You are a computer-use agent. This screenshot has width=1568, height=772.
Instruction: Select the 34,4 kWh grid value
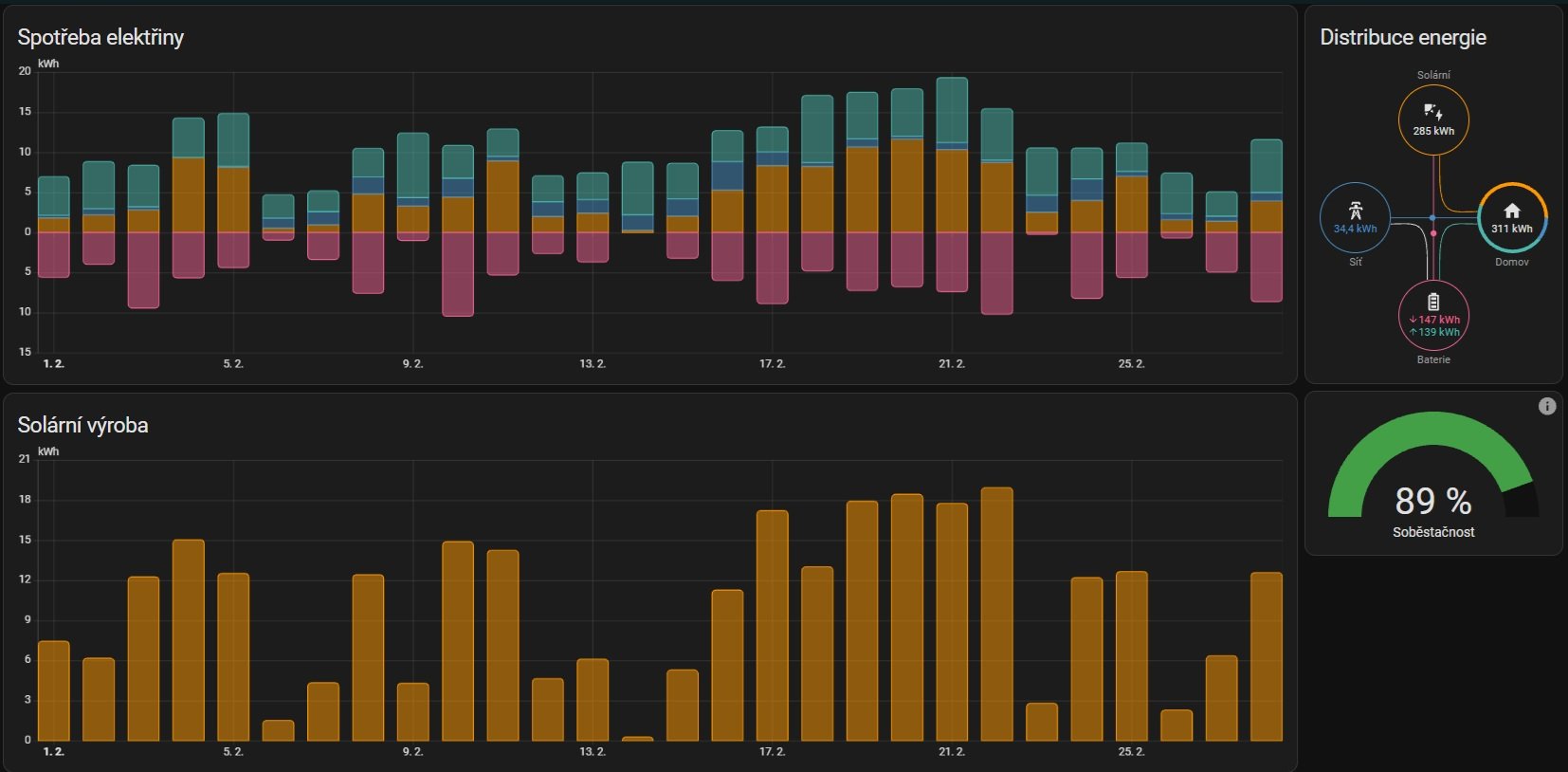coord(1355,229)
